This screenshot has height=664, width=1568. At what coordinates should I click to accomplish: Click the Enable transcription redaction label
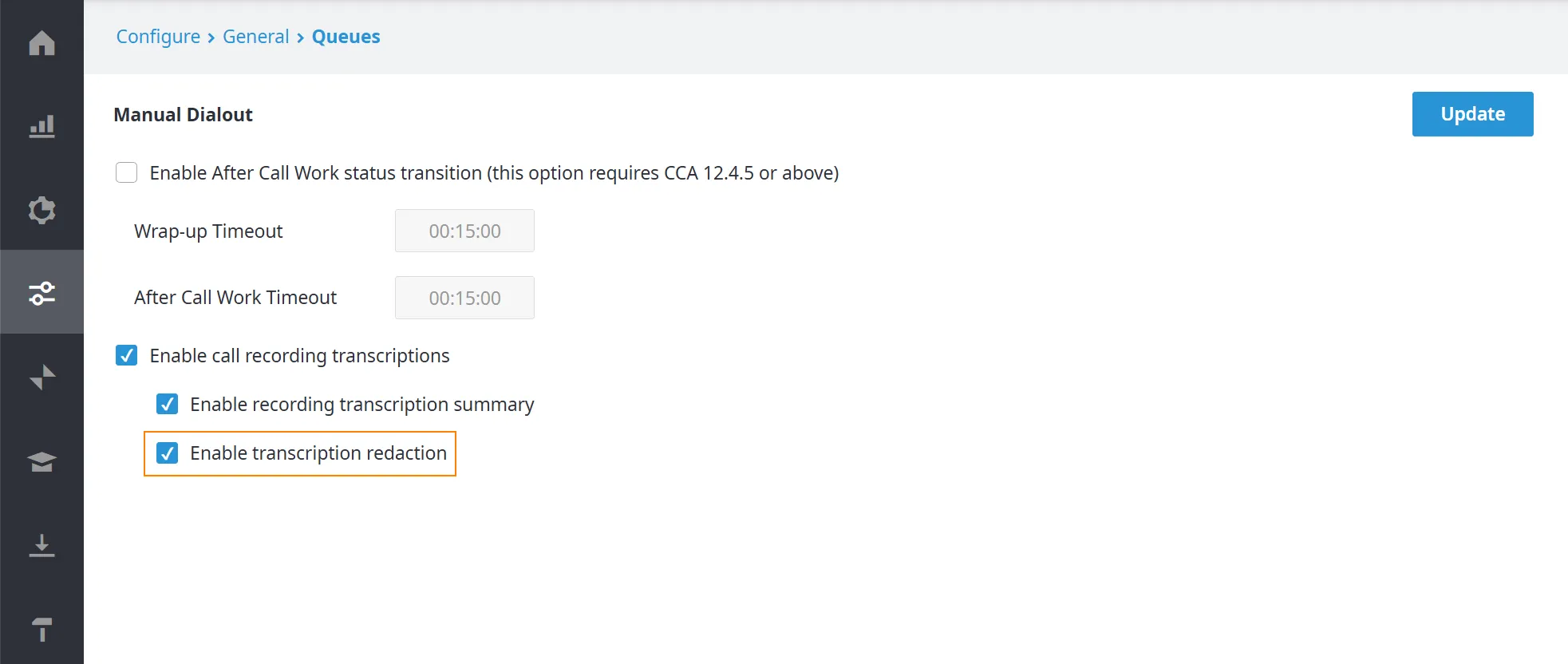tap(318, 453)
